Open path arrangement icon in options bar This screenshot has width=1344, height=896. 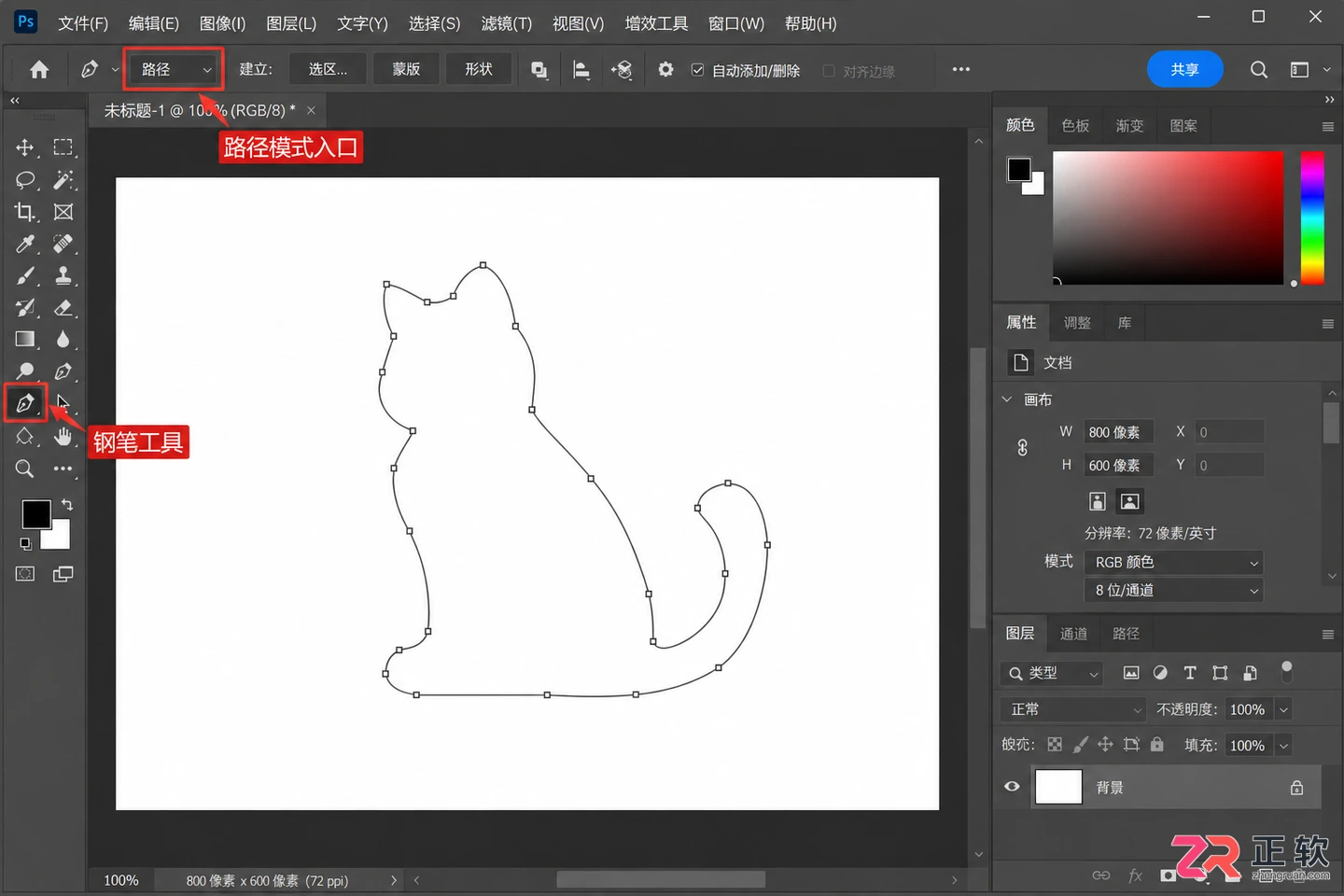622,70
